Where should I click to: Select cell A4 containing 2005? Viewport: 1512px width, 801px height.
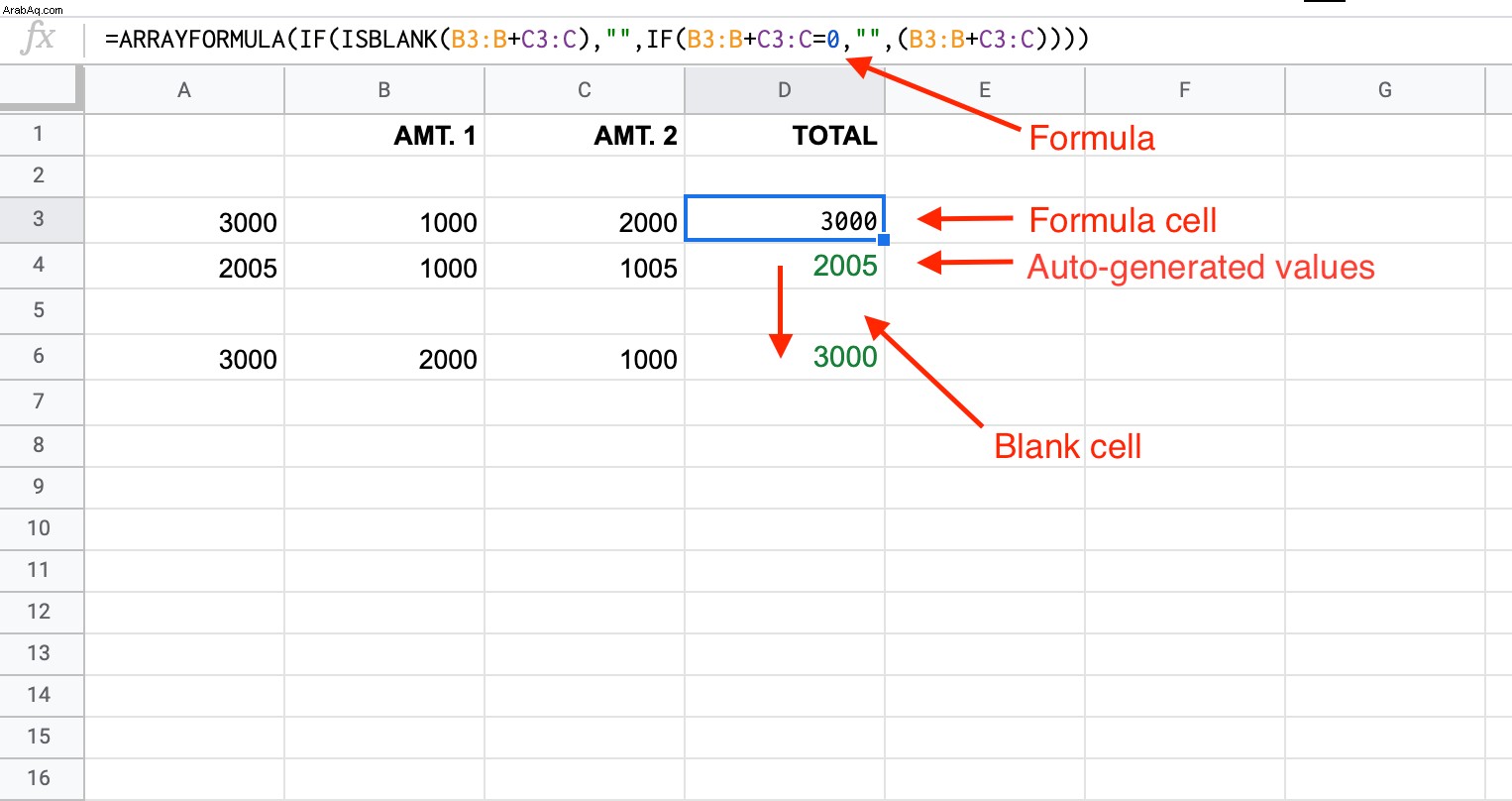point(184,266)
